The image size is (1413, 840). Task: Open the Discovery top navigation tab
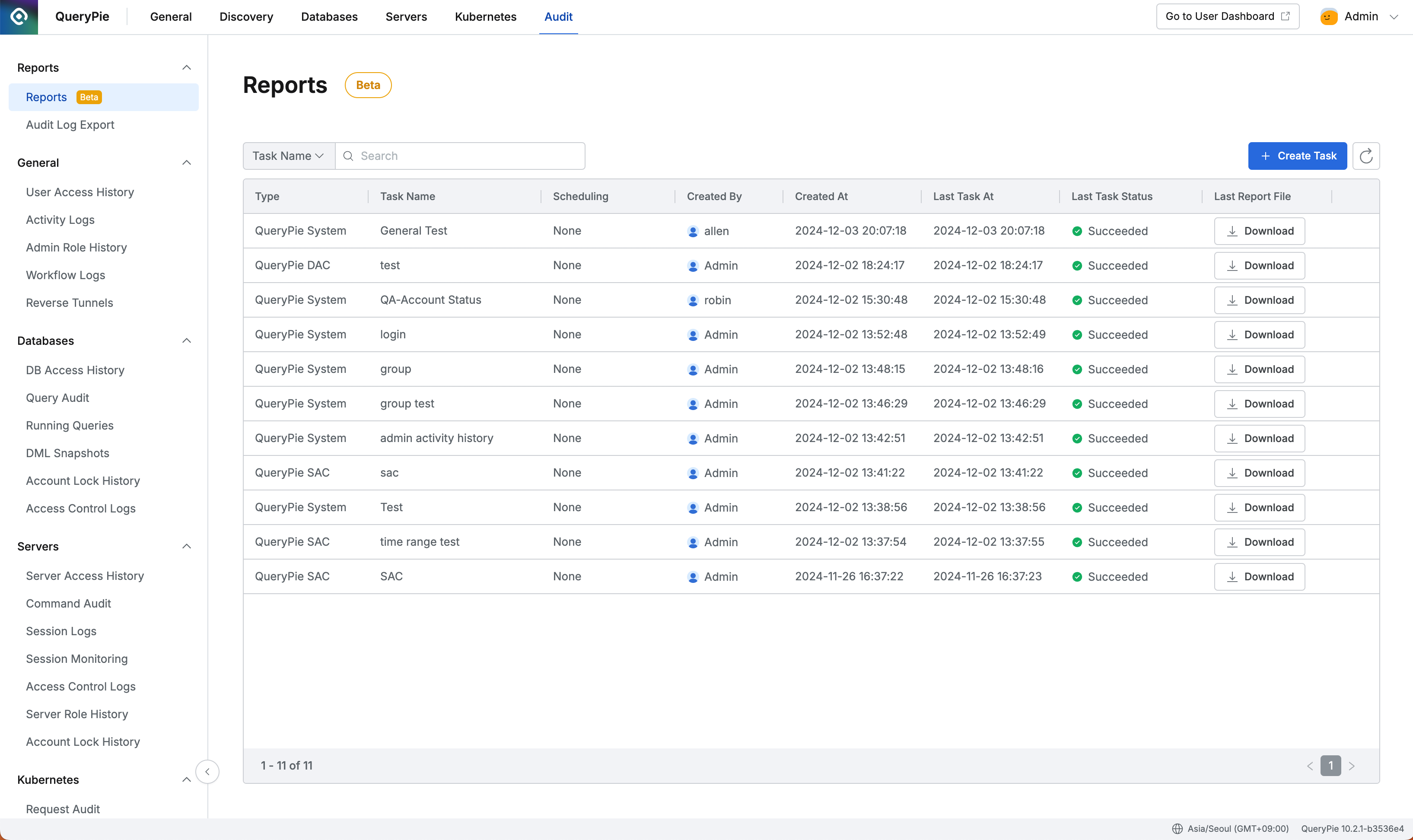246,16
